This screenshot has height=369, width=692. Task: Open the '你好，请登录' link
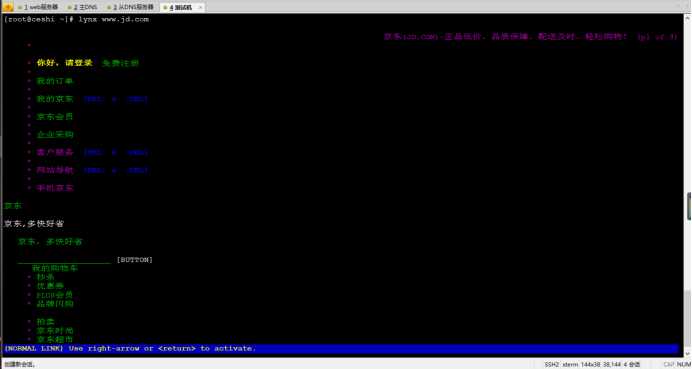(64, 63)
